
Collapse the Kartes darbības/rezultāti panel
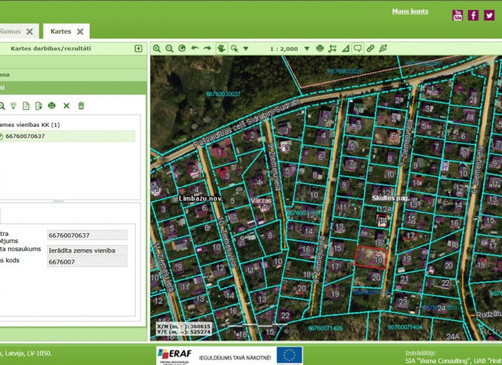[x=138, y=49]
